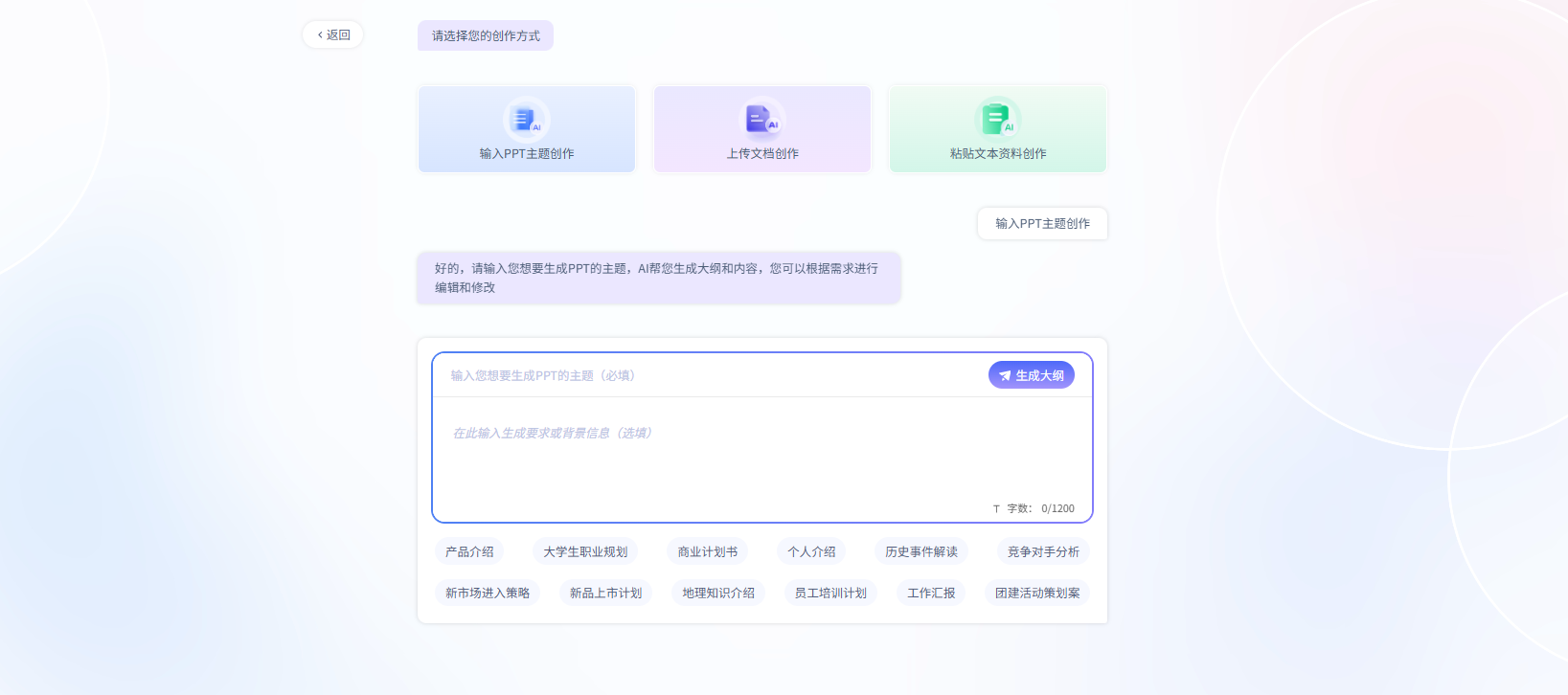Click the 请选择您的创作方式 prompt bubble

coord(486,35)
